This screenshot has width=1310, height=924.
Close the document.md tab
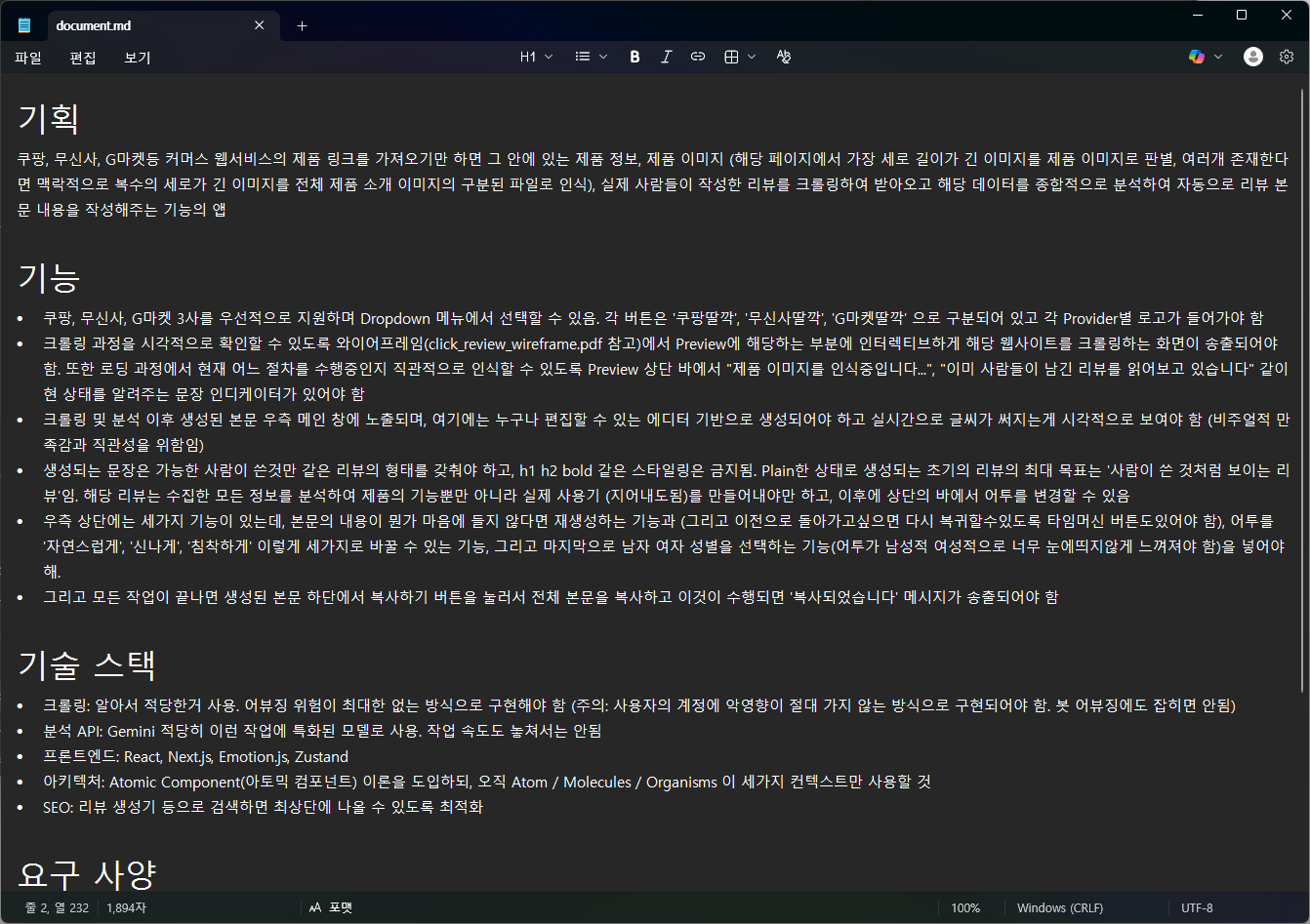pos(260,25)
